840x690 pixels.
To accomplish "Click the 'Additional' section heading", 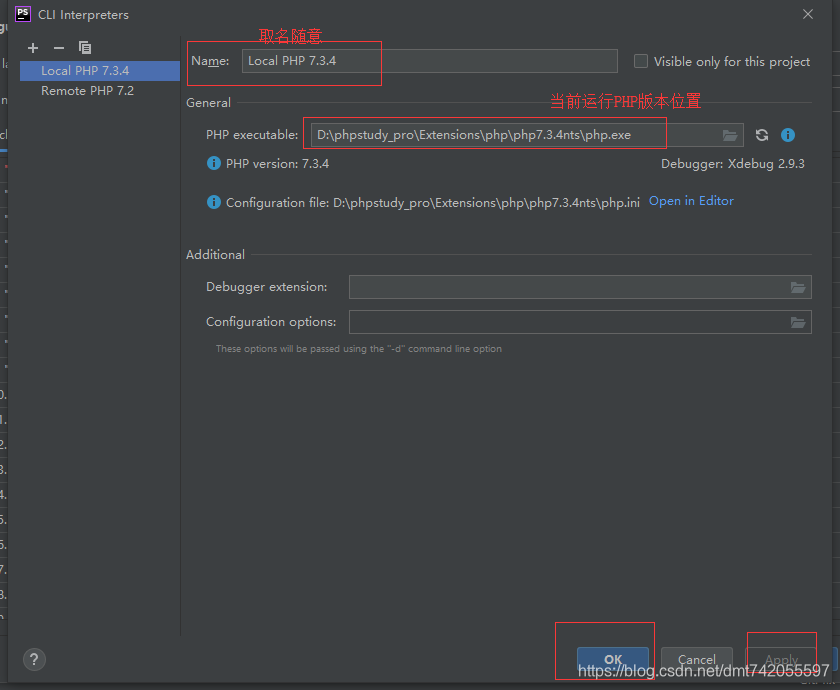I will click(x=215, y=254).
